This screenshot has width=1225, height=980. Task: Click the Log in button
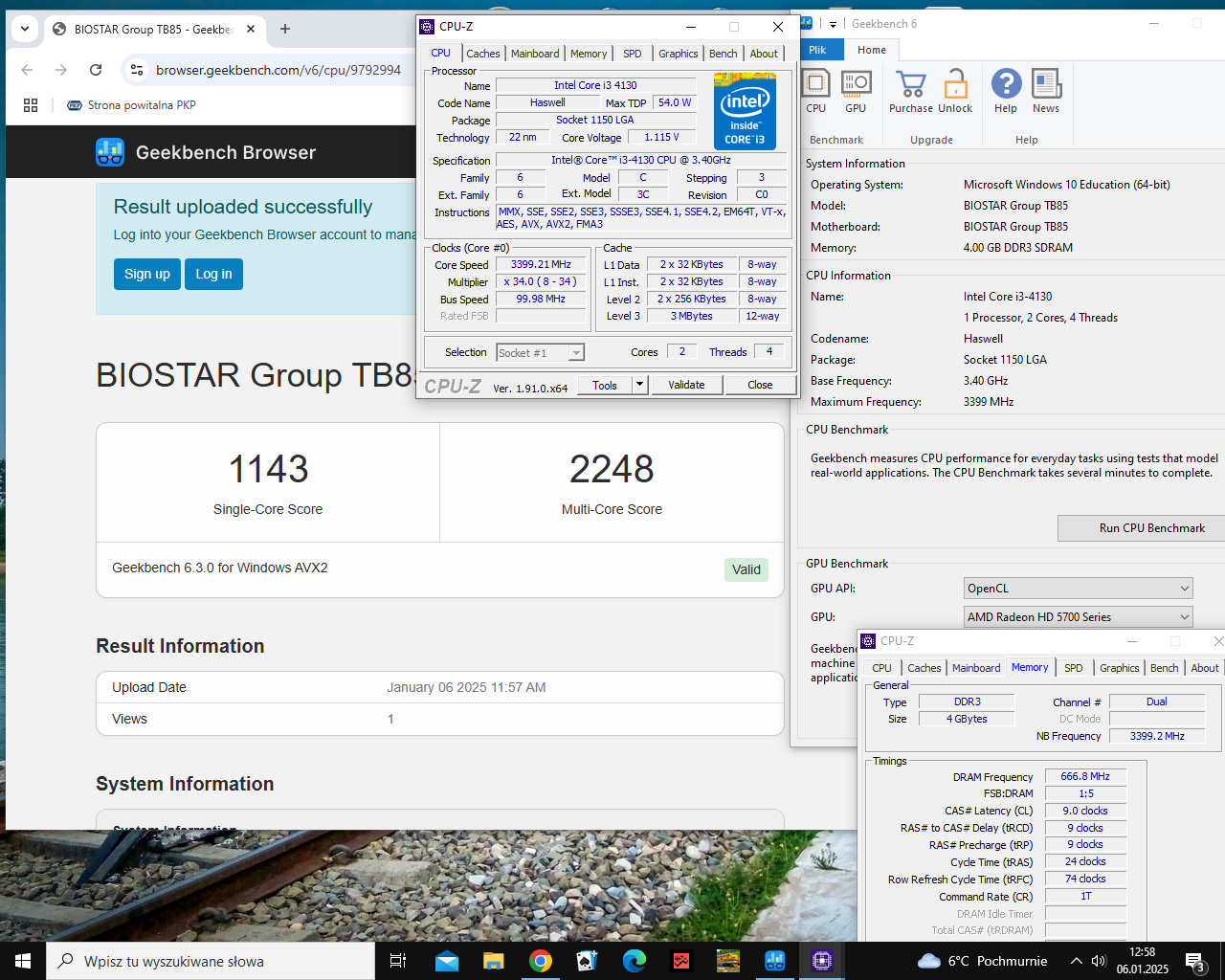click(x=214, y=274)
